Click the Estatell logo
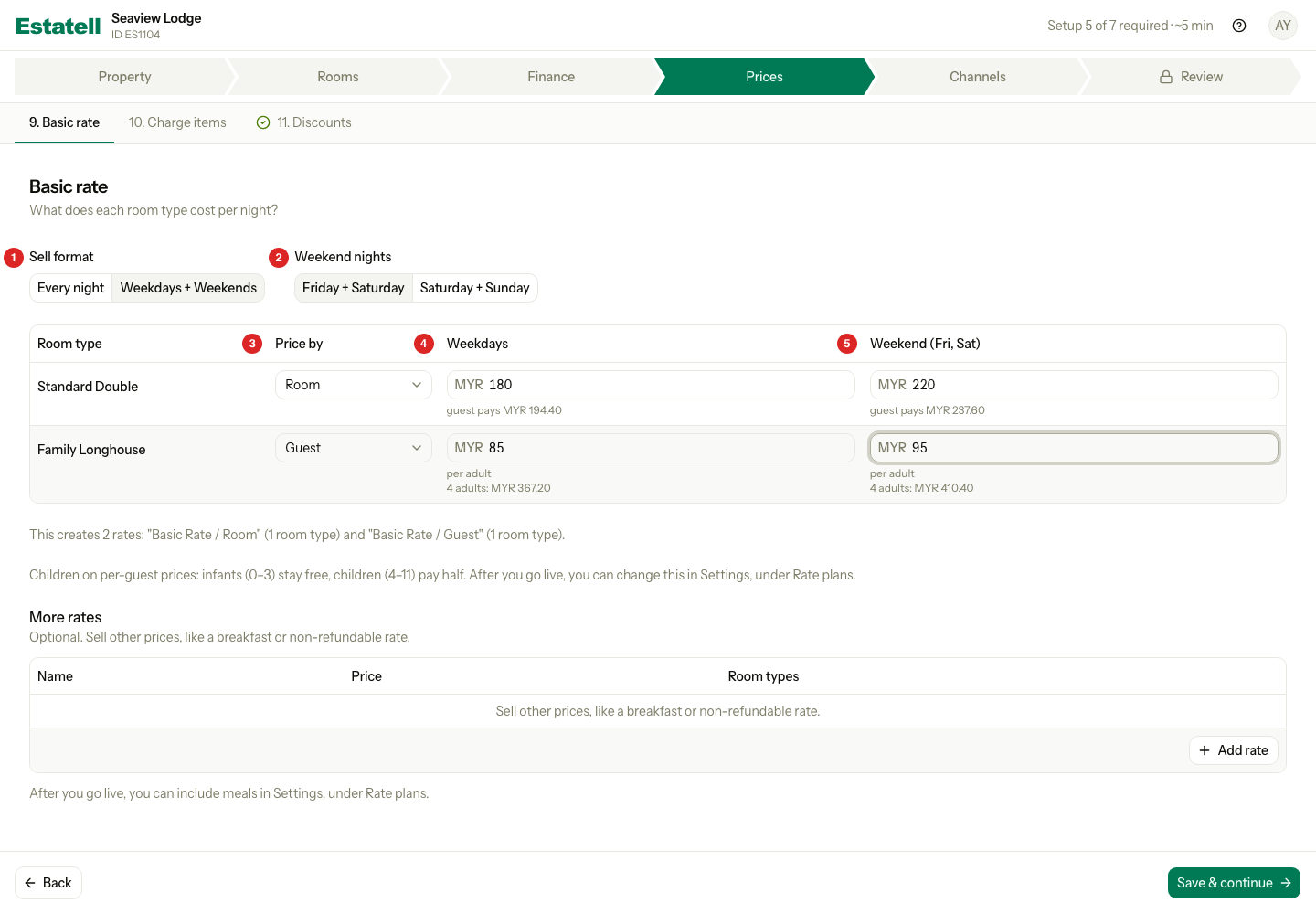Image resolution: width=1316 pixels, height=914 pixels. [x=58, y=26]
